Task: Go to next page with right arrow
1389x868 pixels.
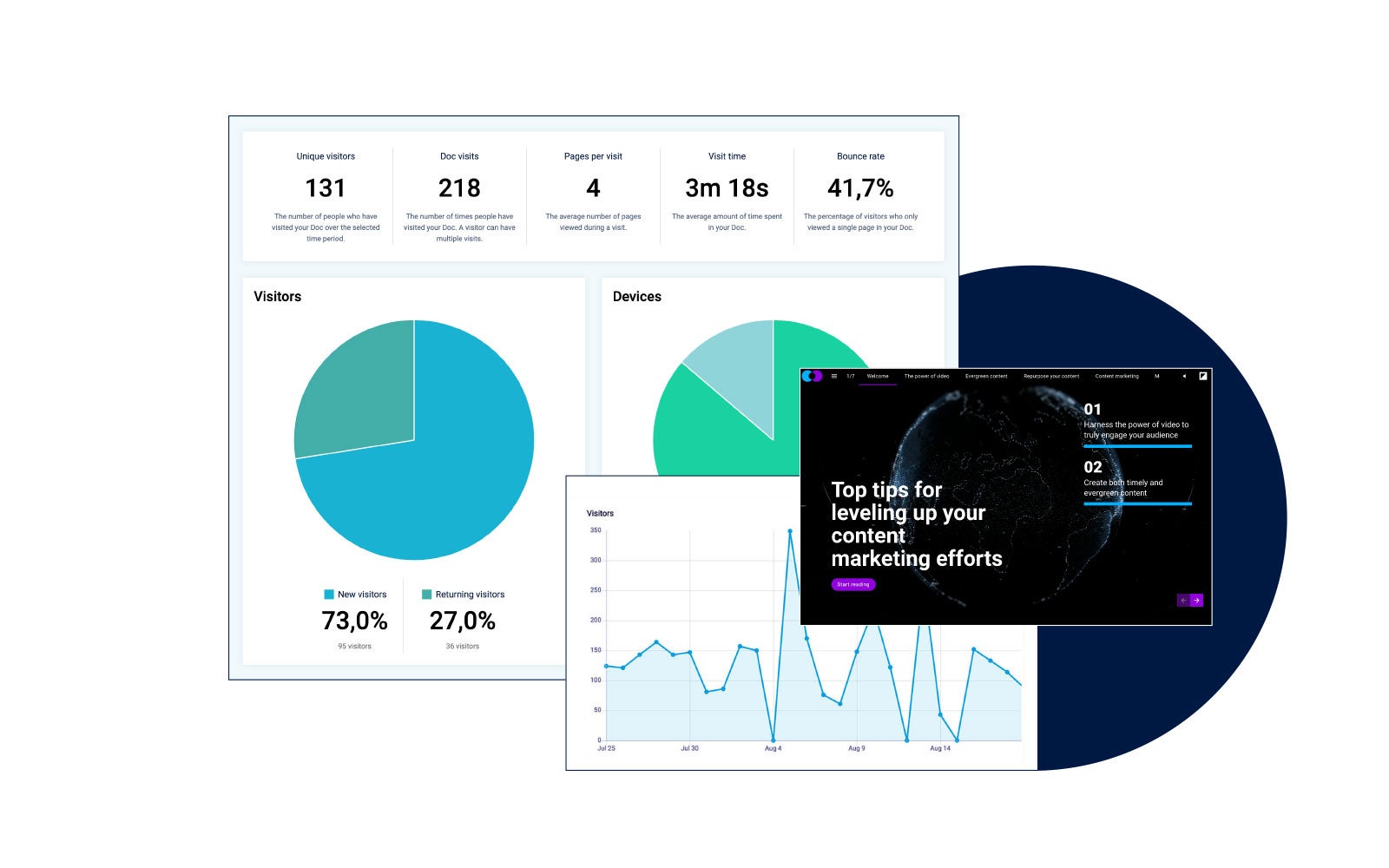Action: pos(1196,600)
